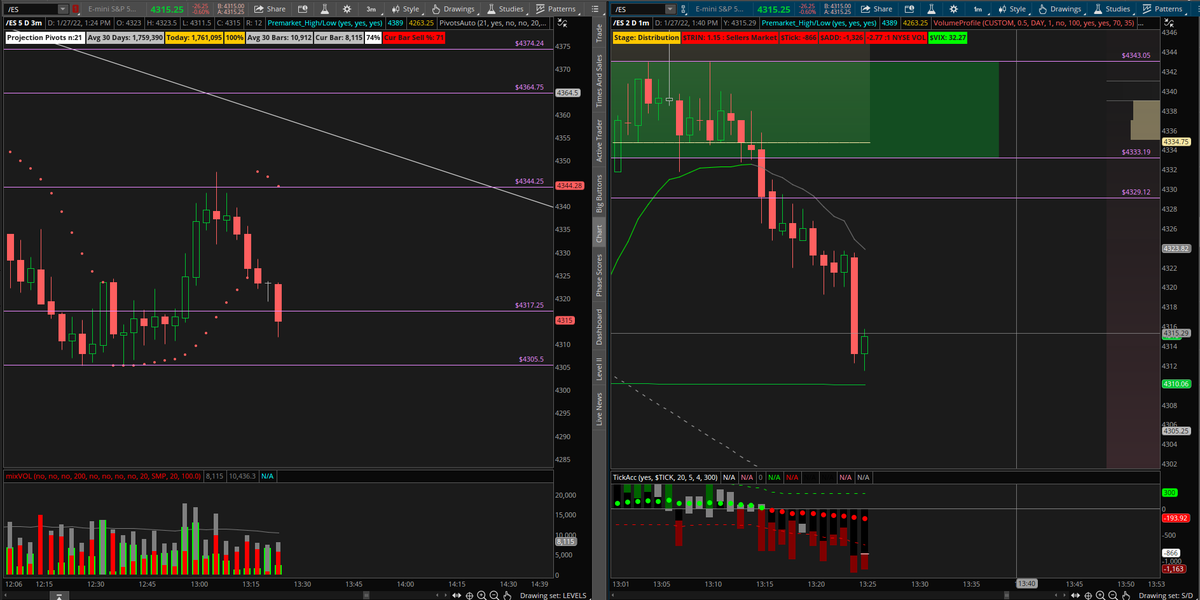Toggle axis tools icon atop right chart price axis
Image resolution: width=1200 pixels, height=600 pixels.
(1170, 23)
